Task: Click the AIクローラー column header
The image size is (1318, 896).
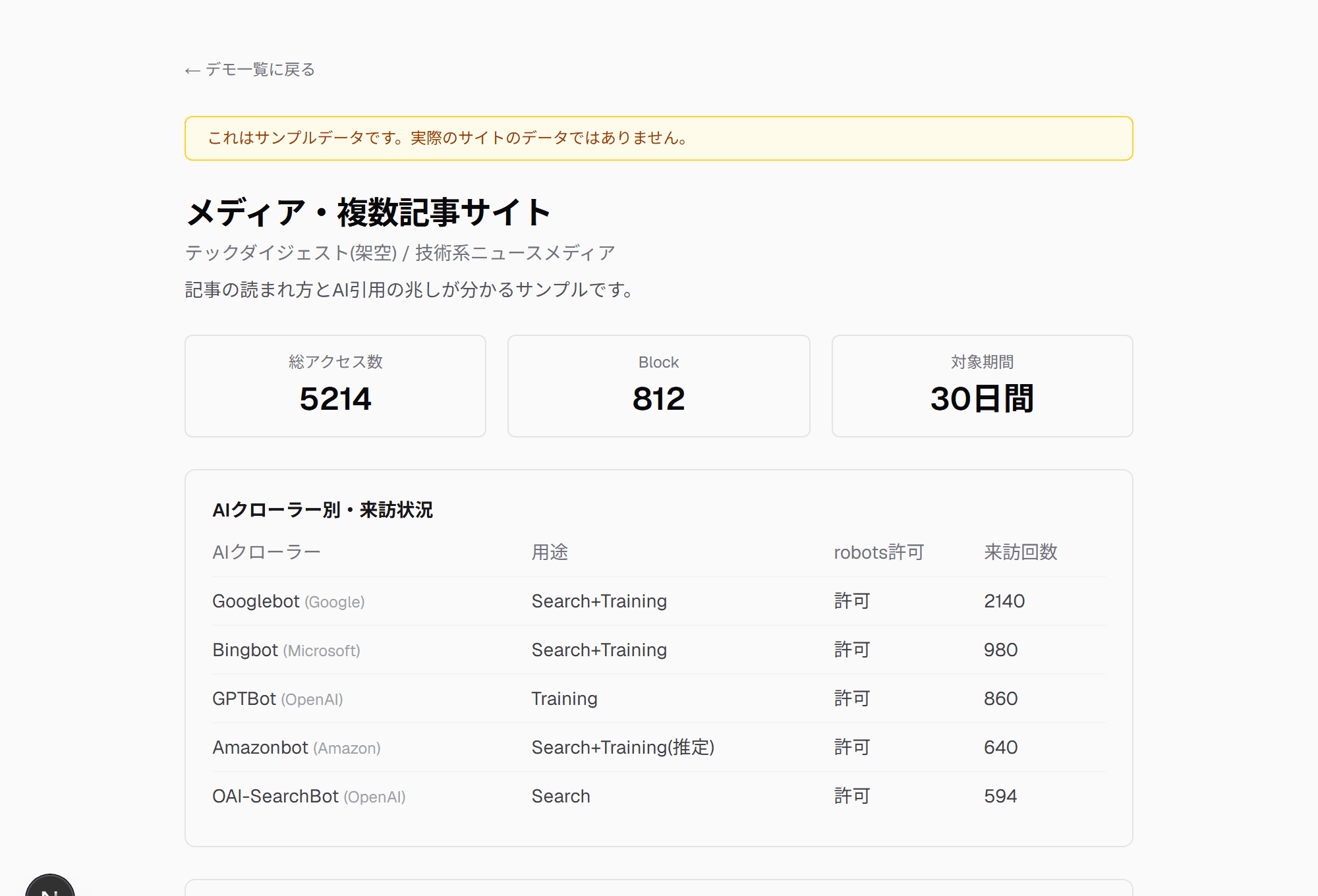Action: click(x=266, y=552)
